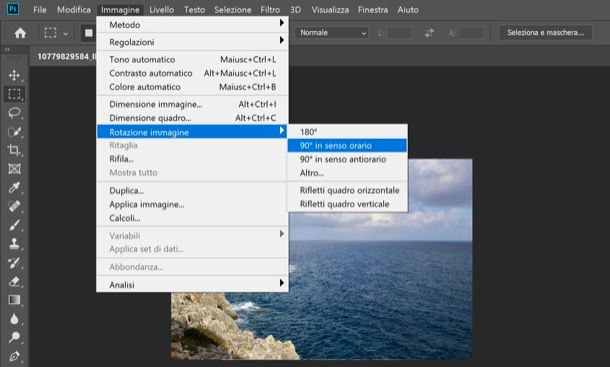Select the Blur tool
This screenshot has width=610, height=367.
[14, 319]
